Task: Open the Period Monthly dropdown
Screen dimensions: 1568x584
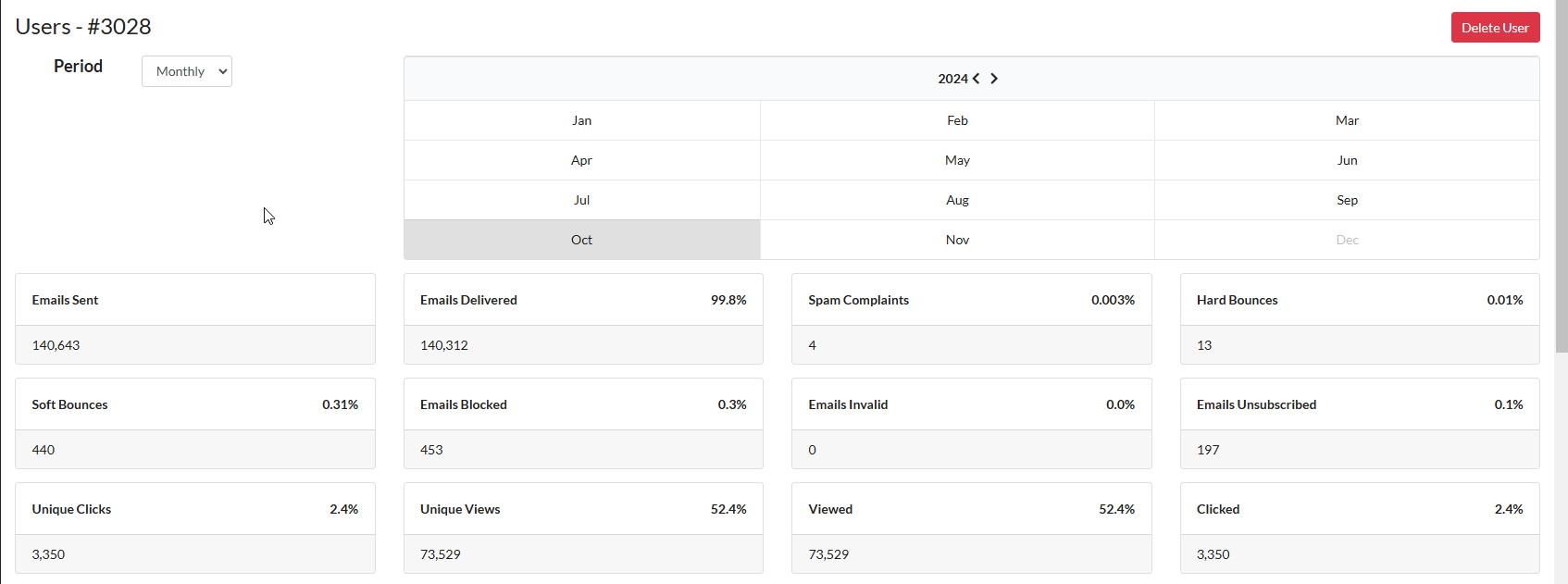Action: pos(187,71)
